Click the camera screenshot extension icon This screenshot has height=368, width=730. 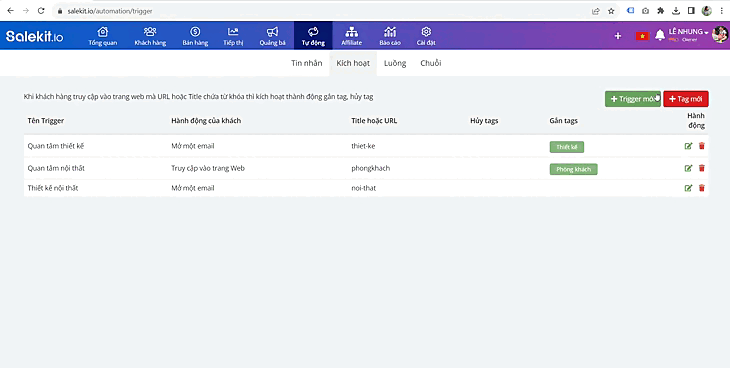point(645,11)
